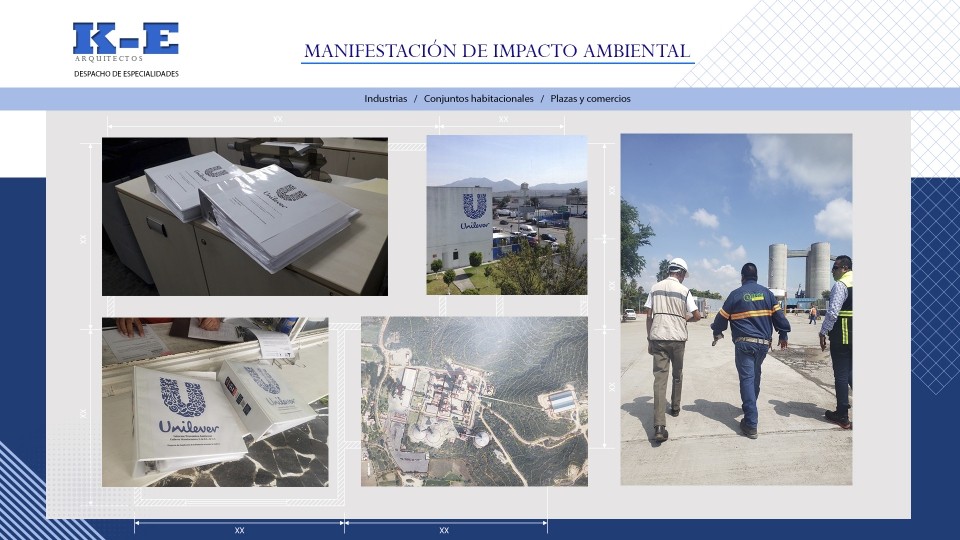The height and width of the screenshot is (540, 960).
Task: Click the Despacho de Especialidades tagline
Action: pyautogui.click(x=126, y=74)
